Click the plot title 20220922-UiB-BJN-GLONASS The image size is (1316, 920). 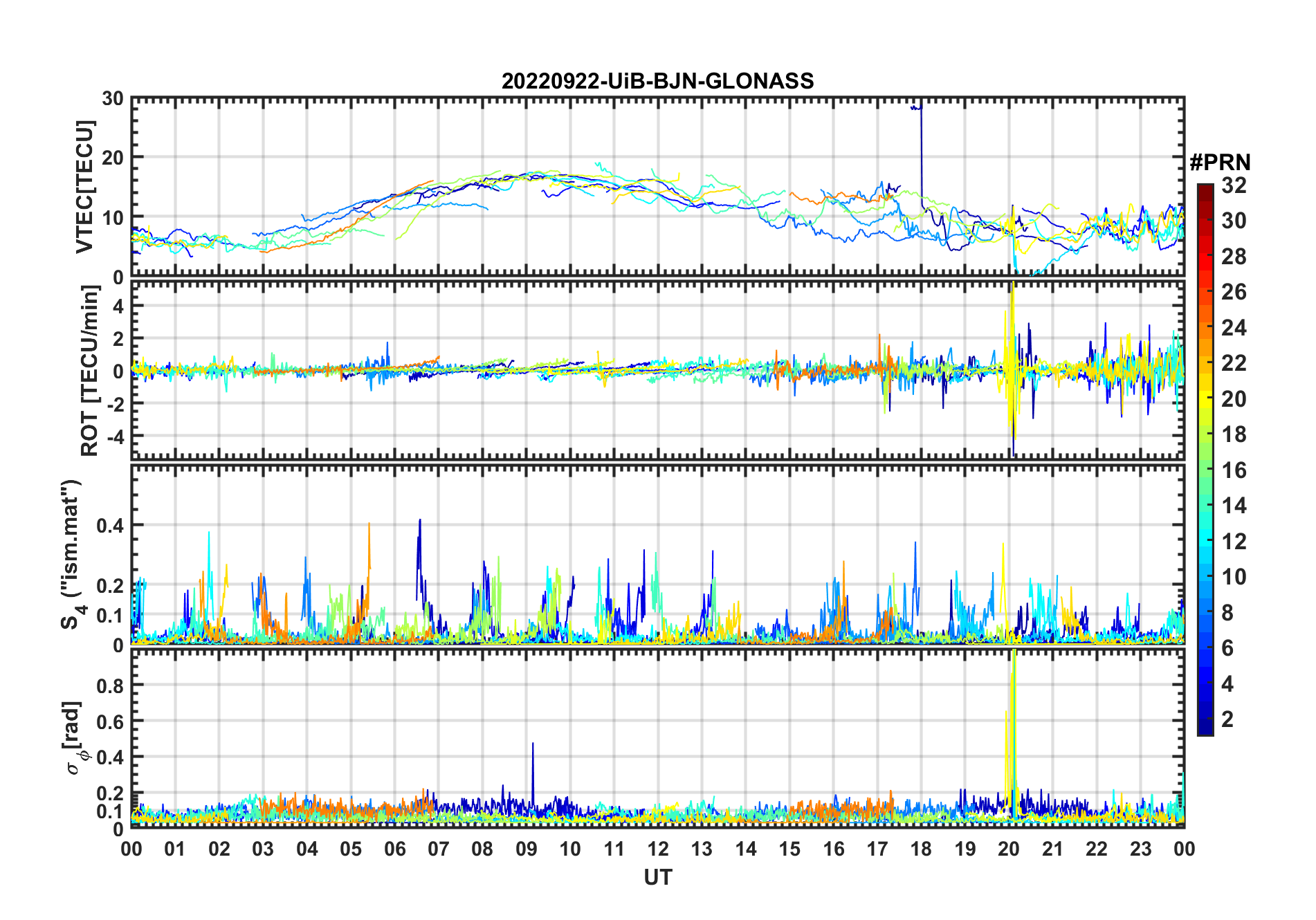click(657, 81)
